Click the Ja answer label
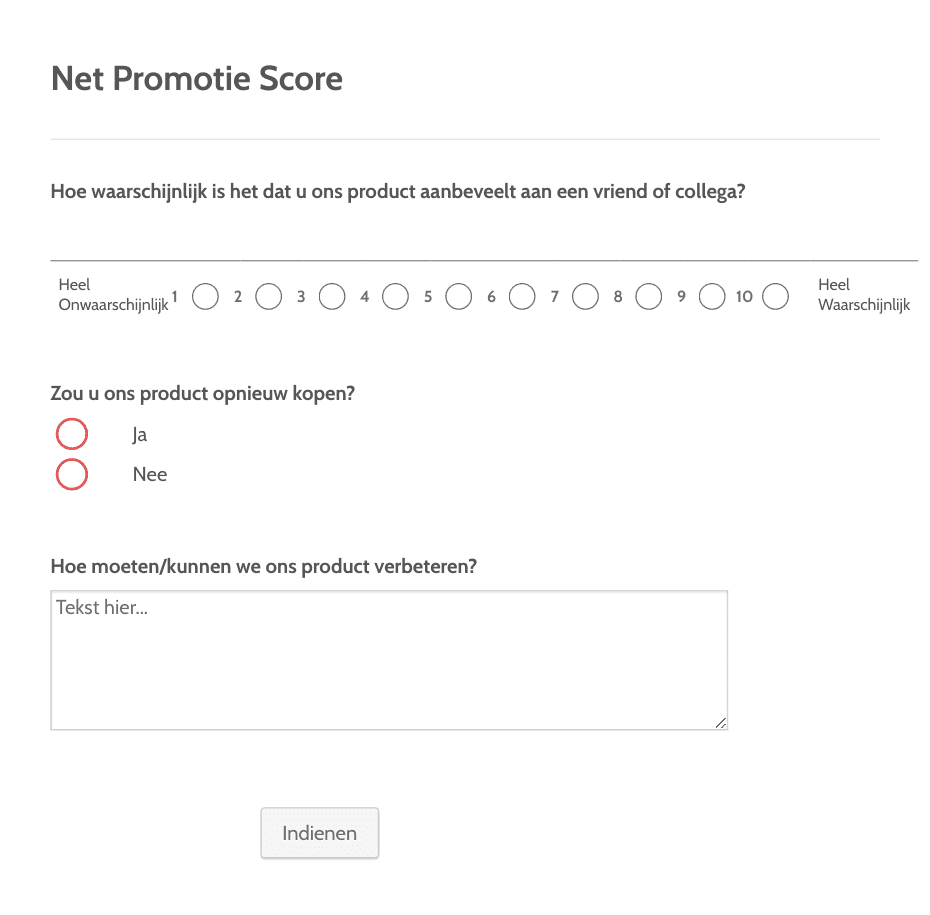Viewport: 930px width, 915px height. pyautogui.click(x=139, y=435)
